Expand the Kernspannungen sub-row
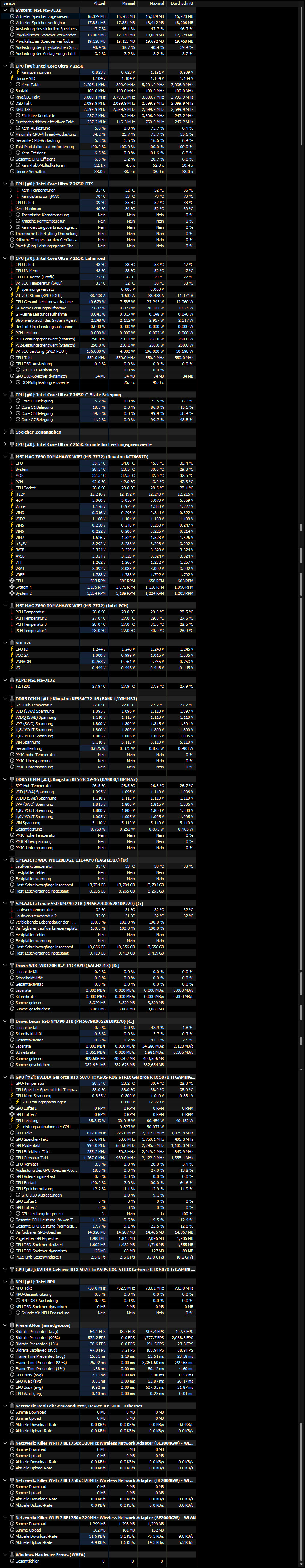 (x=11, y=73)
